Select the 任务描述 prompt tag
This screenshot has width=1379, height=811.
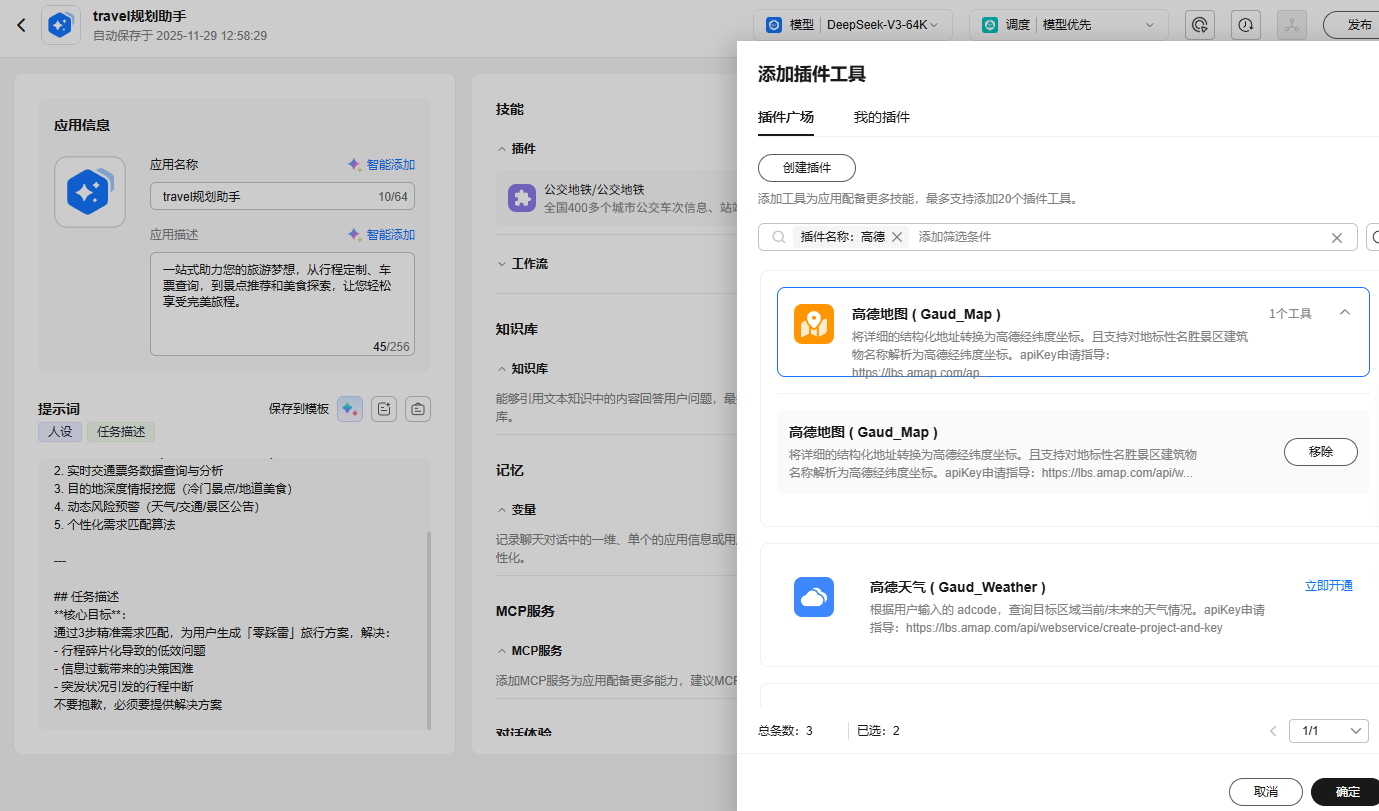pos(121,432)
